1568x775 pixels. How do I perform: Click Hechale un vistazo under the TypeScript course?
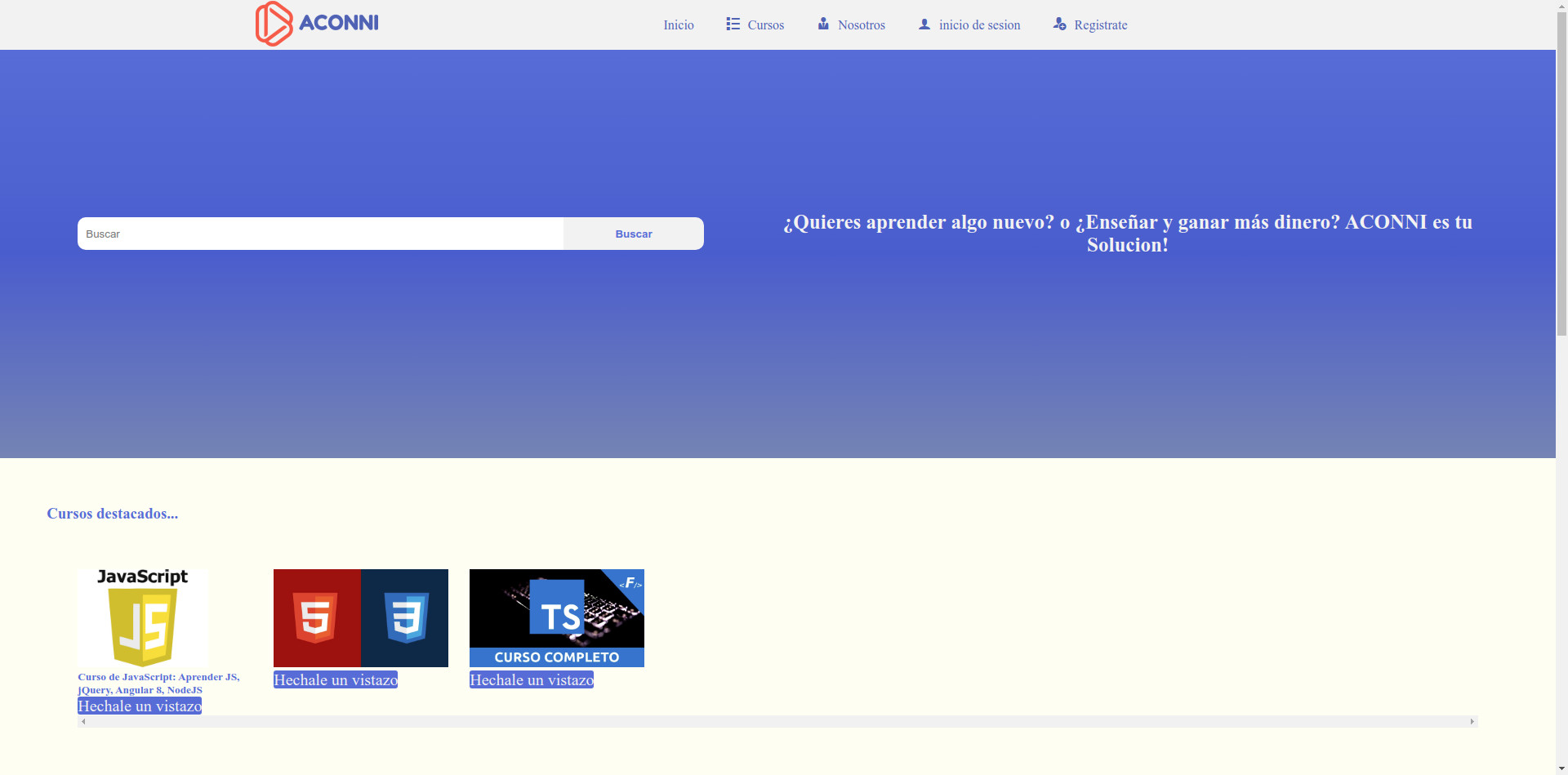(532, 679)
